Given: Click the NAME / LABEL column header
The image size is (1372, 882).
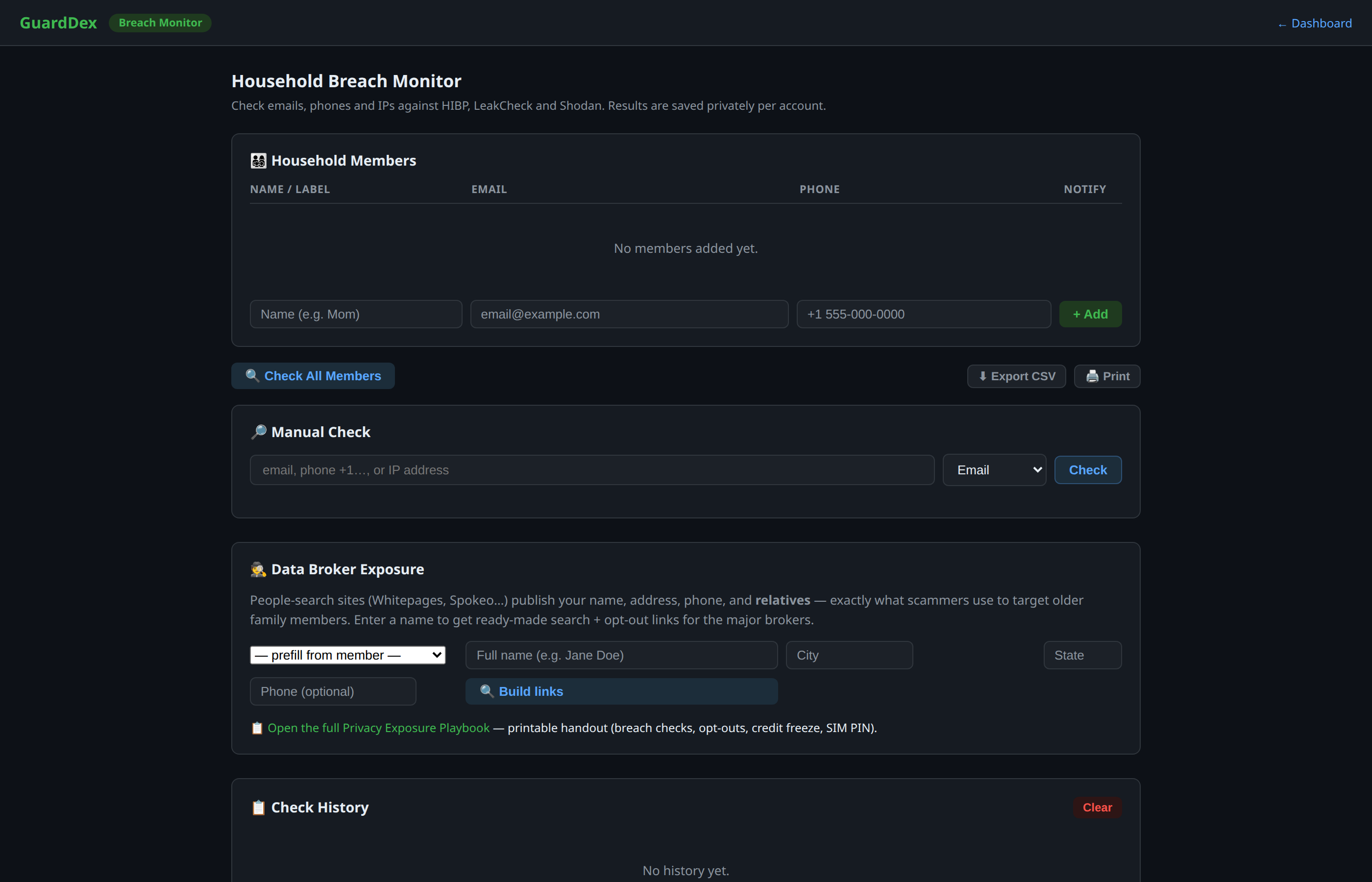Looking at the screenshot, I should (x=290, y=189).
